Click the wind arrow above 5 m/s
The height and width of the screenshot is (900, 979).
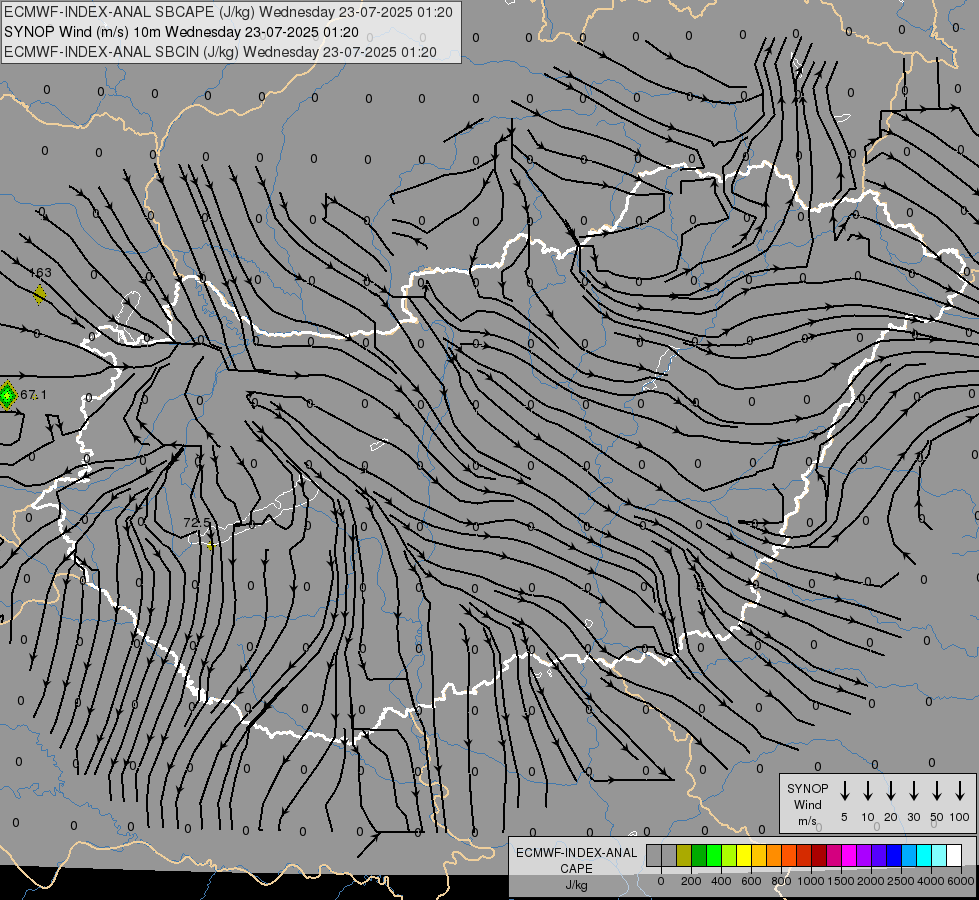844,791
